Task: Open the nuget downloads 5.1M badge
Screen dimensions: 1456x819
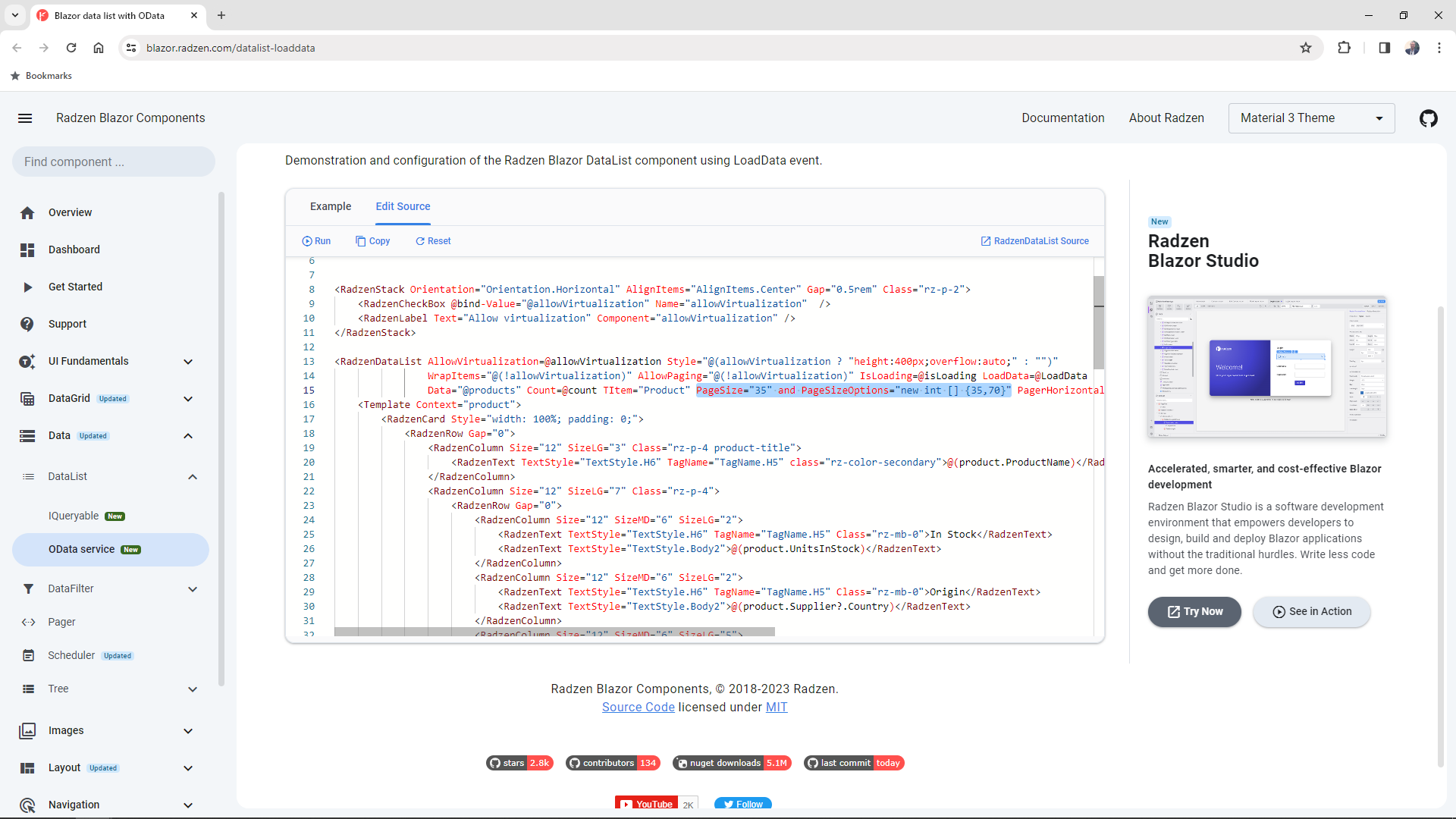Action: click(732, 764)
